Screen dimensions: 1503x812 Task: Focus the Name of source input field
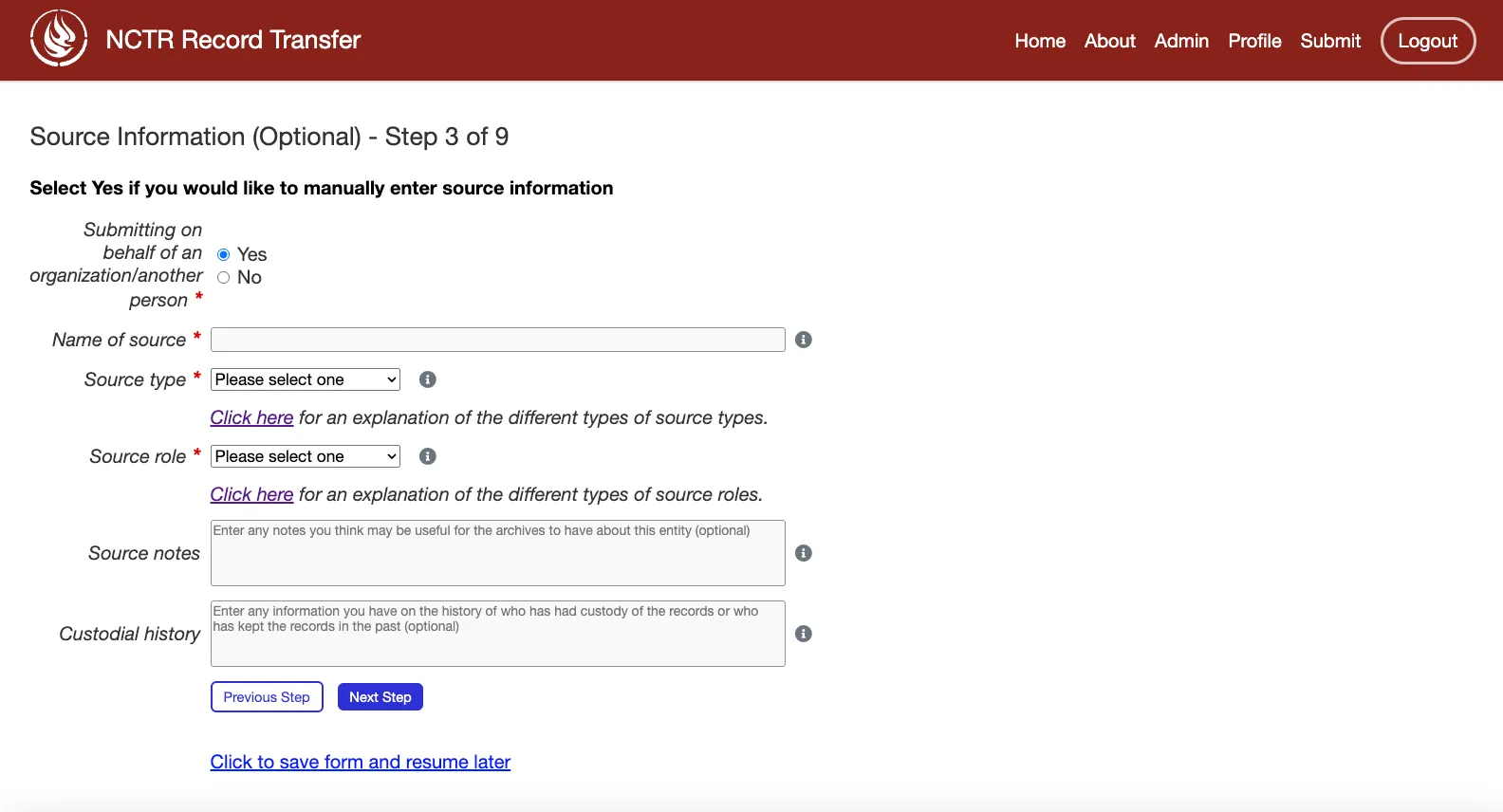click(498, 340)
